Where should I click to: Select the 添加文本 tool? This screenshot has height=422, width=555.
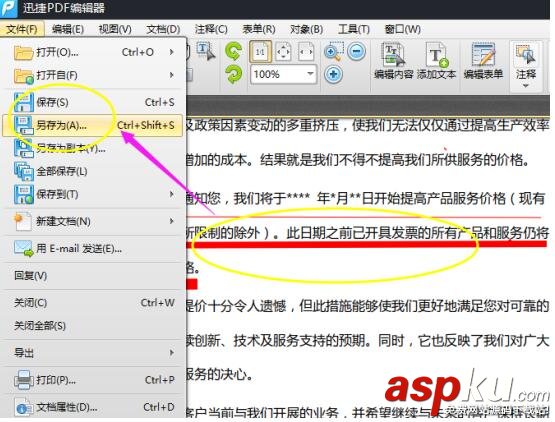[436, 61]
